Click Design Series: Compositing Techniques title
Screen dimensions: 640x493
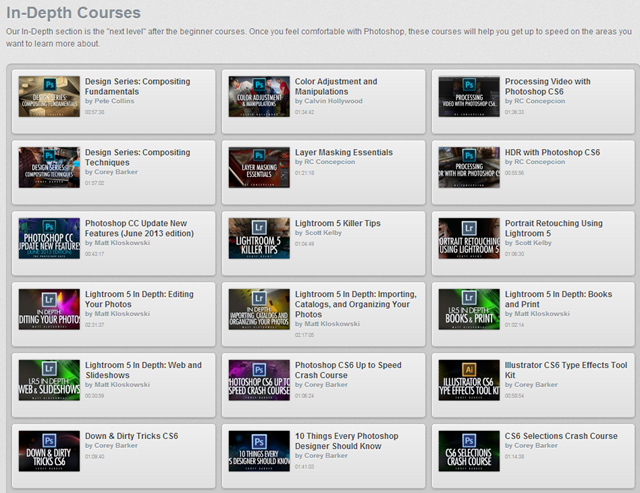[x=138, y=158]
